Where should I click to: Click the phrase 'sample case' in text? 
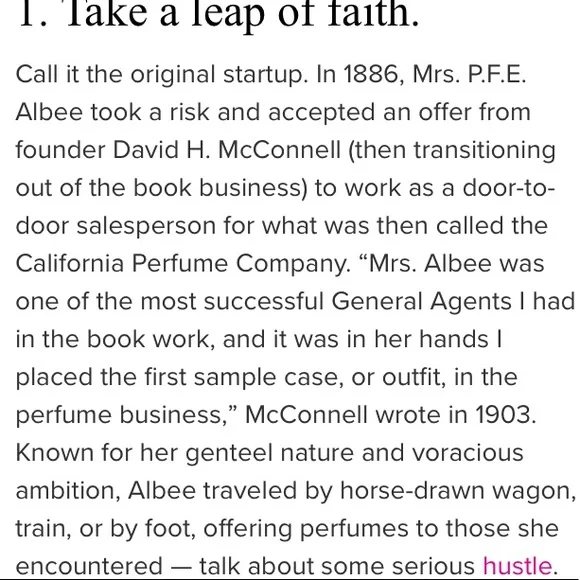268,377
